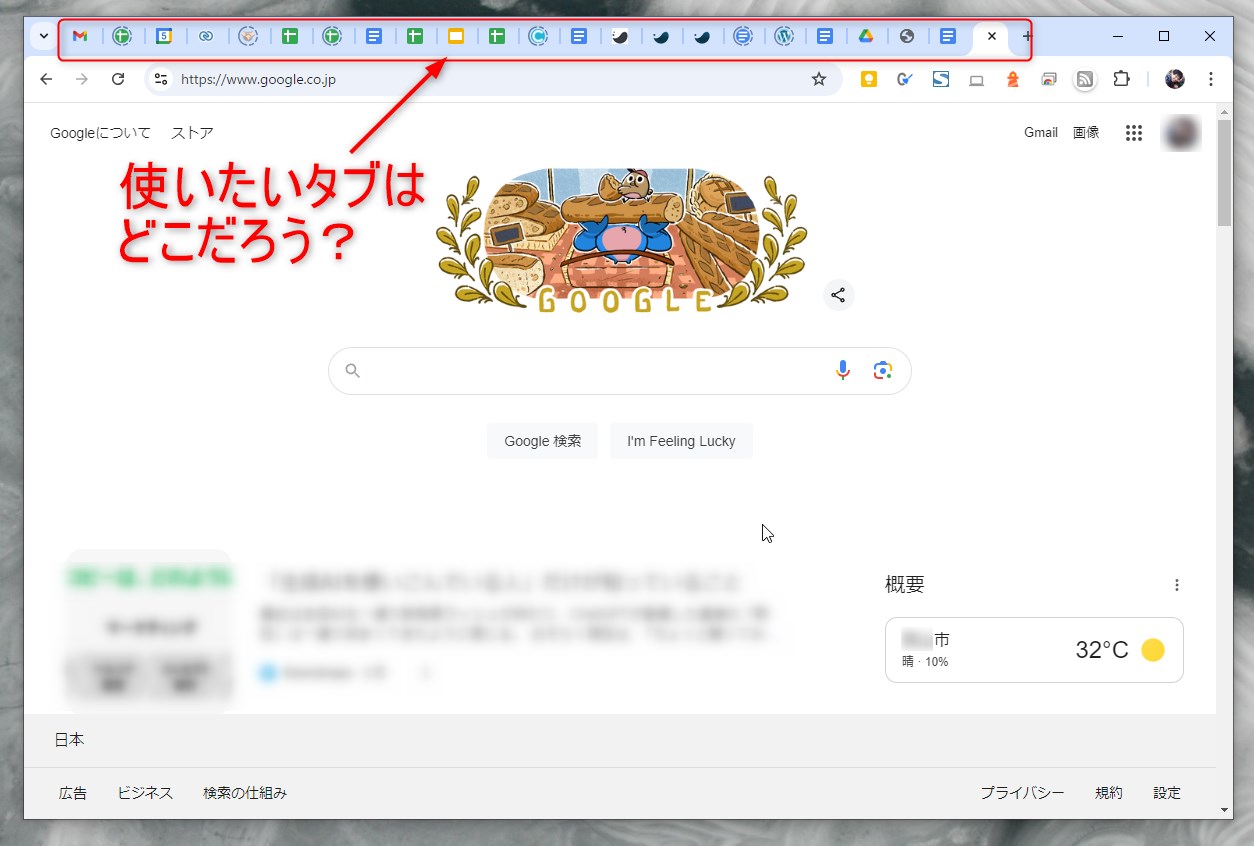The image size is (1254, 846).
Task: Open the orange lighthouse extension
Action: click(1013, 79)
